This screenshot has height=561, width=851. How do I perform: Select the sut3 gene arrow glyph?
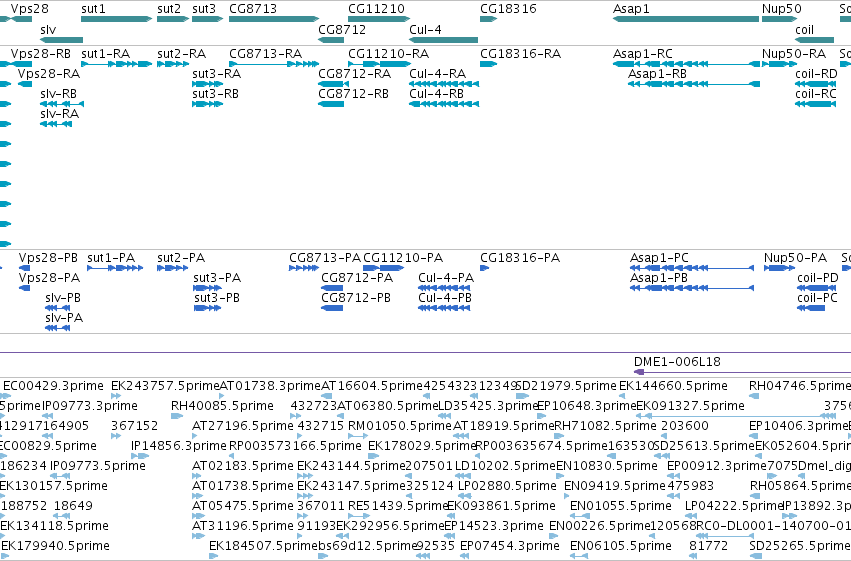point(207,19)
